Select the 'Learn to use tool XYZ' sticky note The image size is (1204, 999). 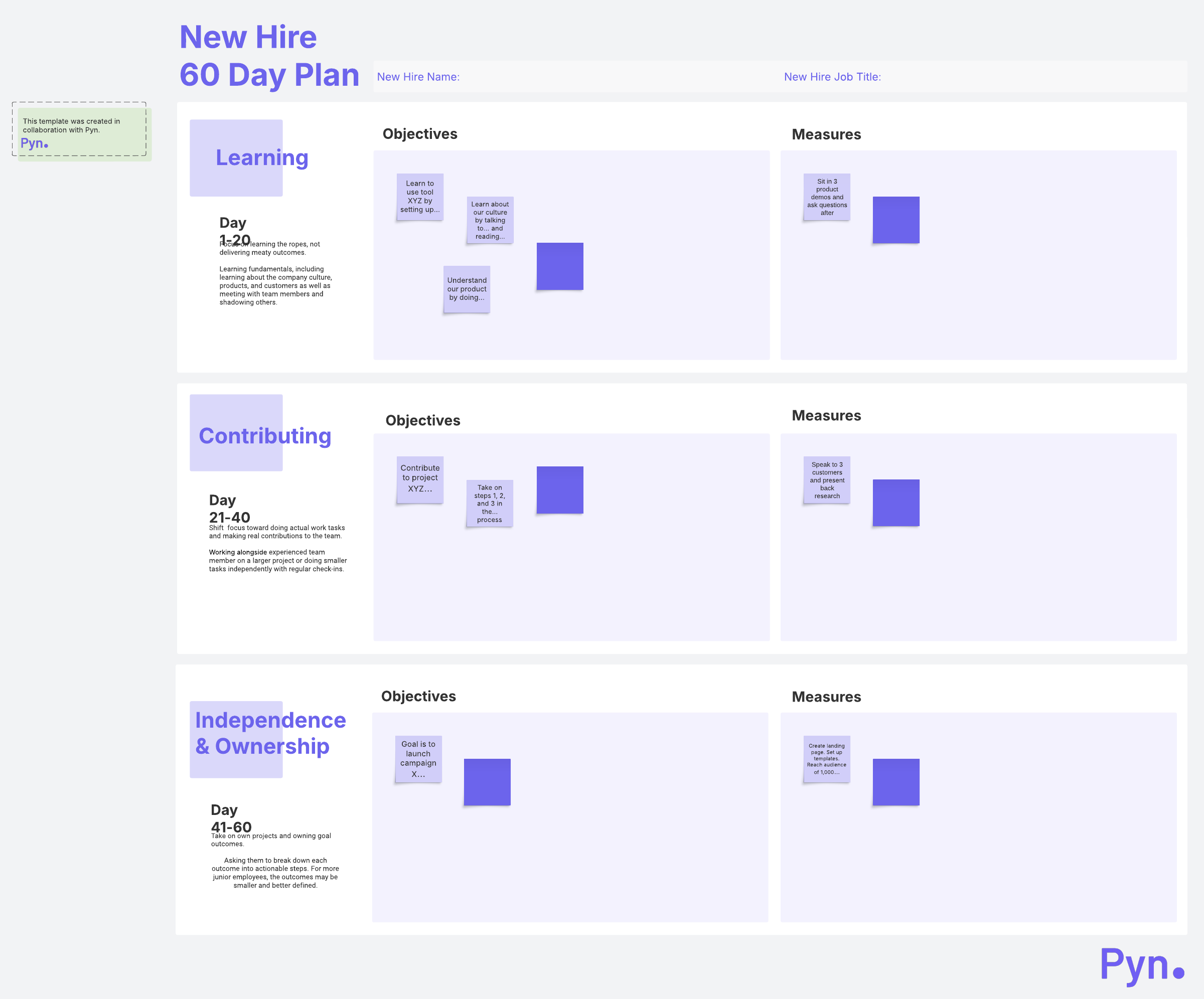point(420,197)
